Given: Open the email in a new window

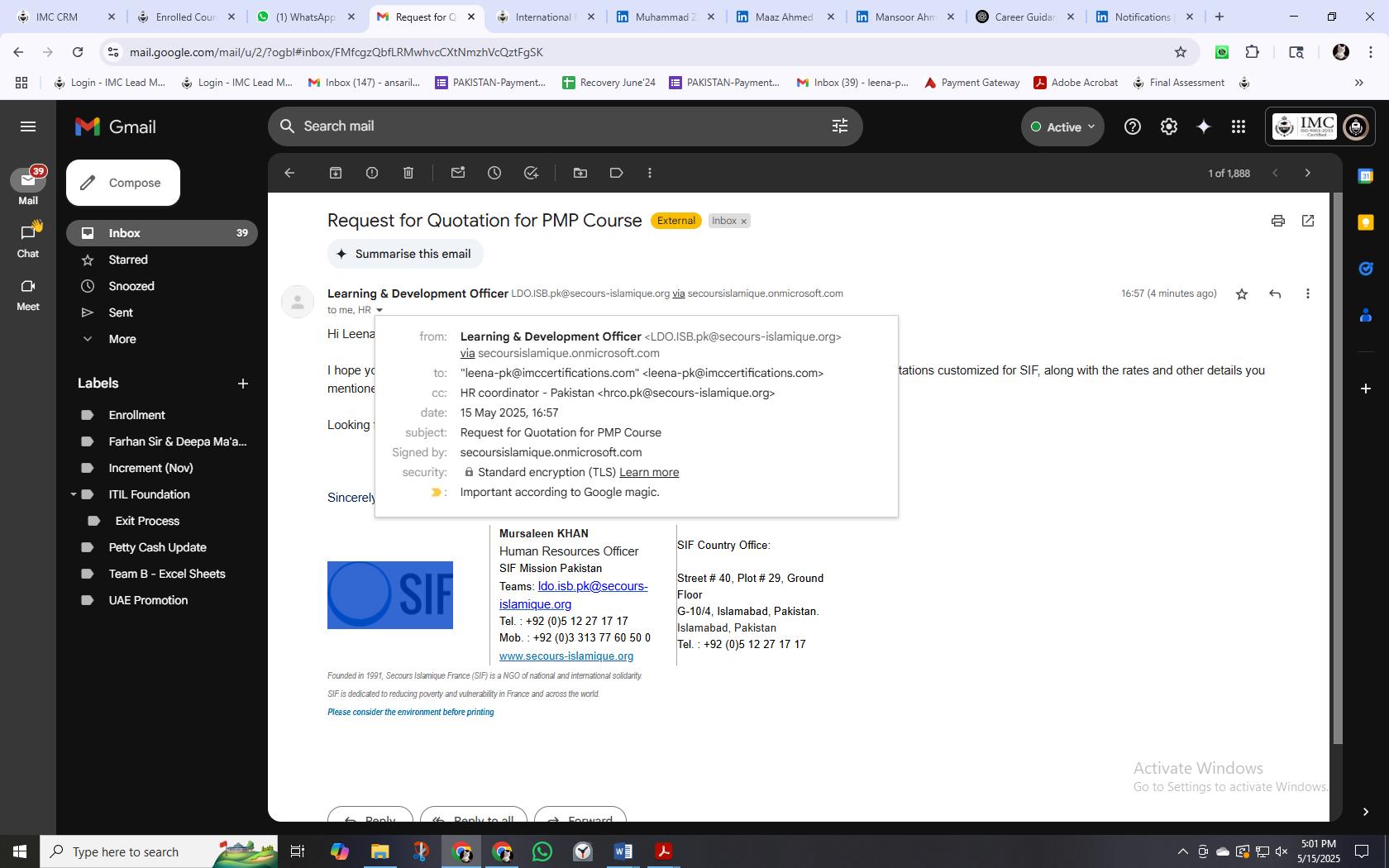Looking at the screenshot, I should coord(1308,221).
